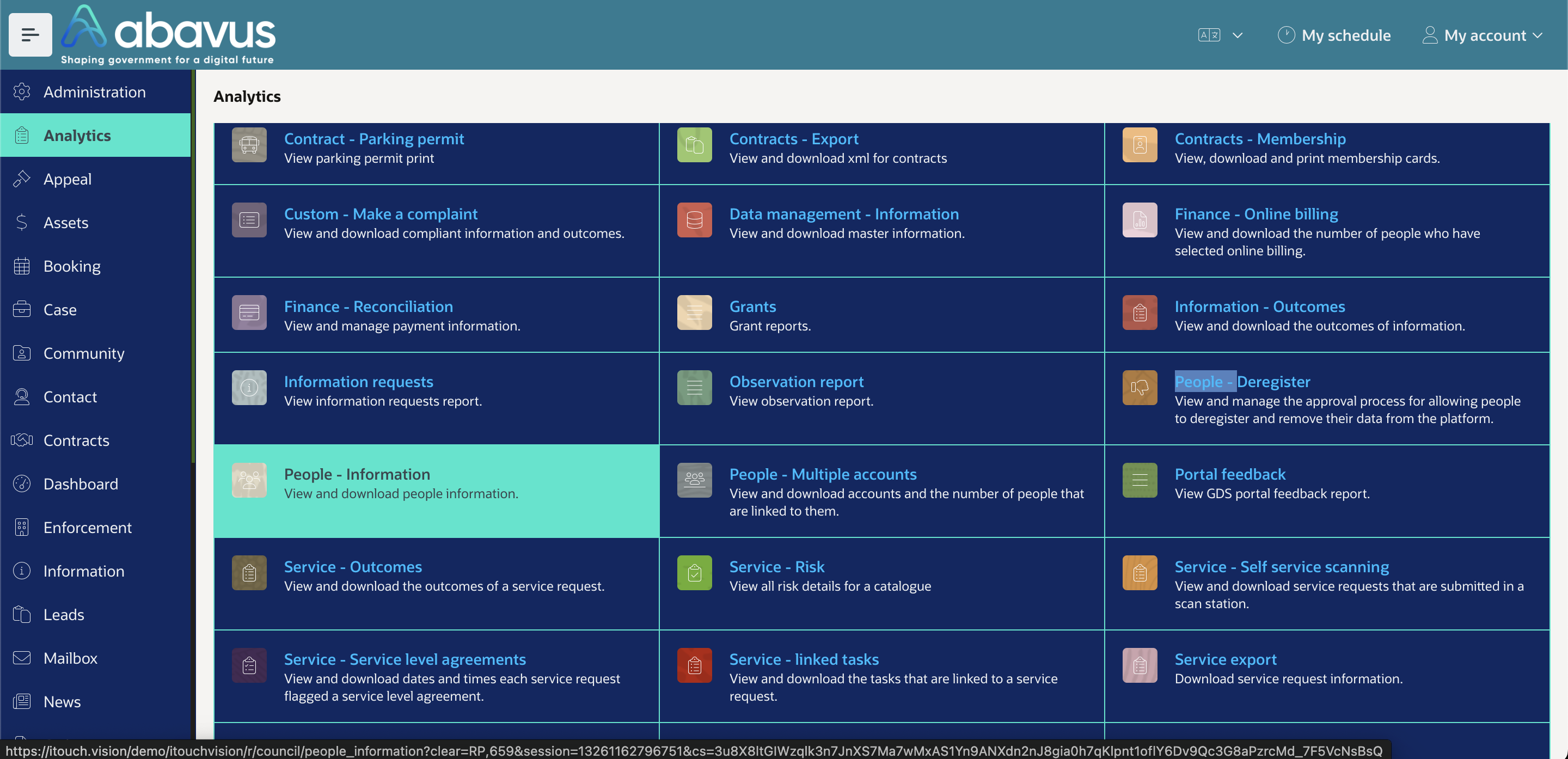Click the Custom - Make a complaint icon
Viewport: 1568px width, 759px height.
pyautogui.click(x=249, y=220)
